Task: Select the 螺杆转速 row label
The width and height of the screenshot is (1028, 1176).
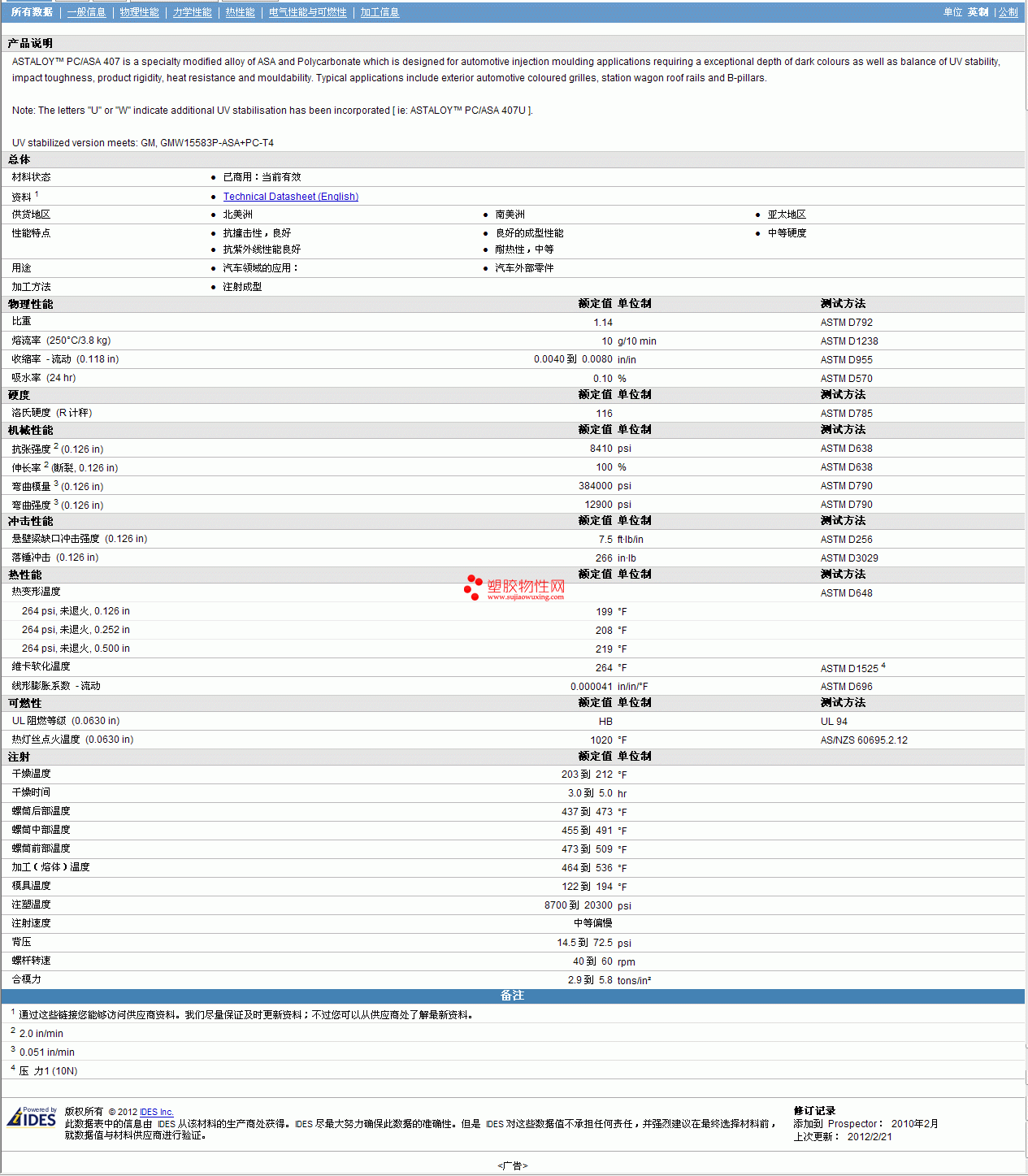Action: click(31, 961)
